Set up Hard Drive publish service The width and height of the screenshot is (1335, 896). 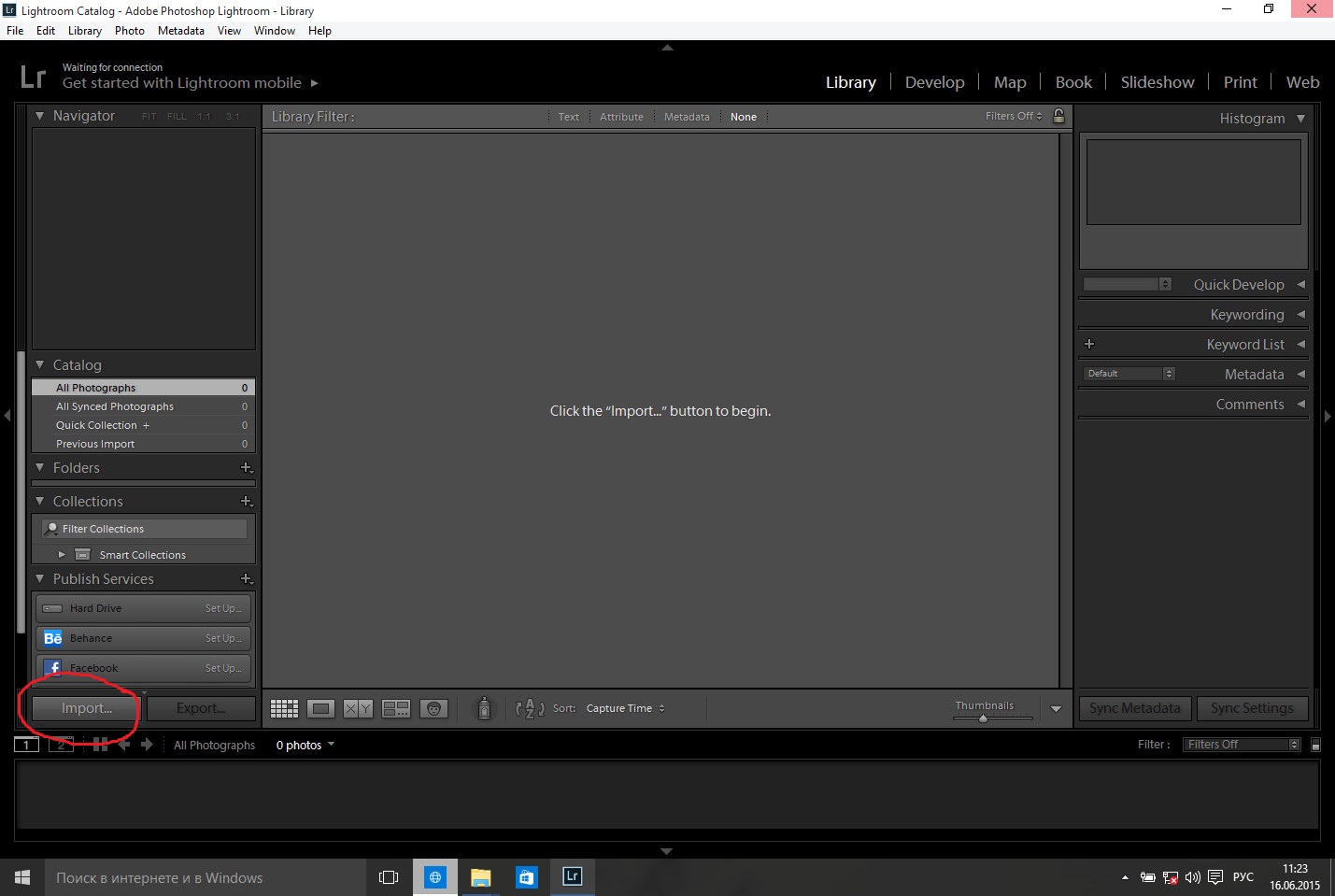223,608
